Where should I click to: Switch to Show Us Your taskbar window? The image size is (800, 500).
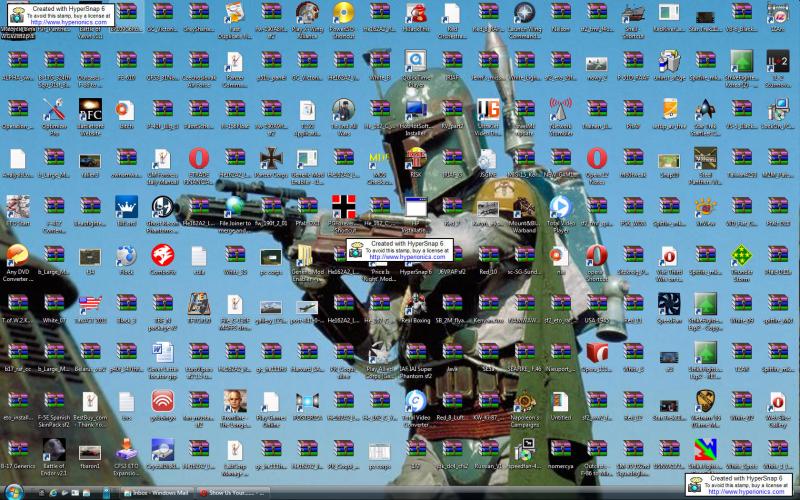[233, 493]
